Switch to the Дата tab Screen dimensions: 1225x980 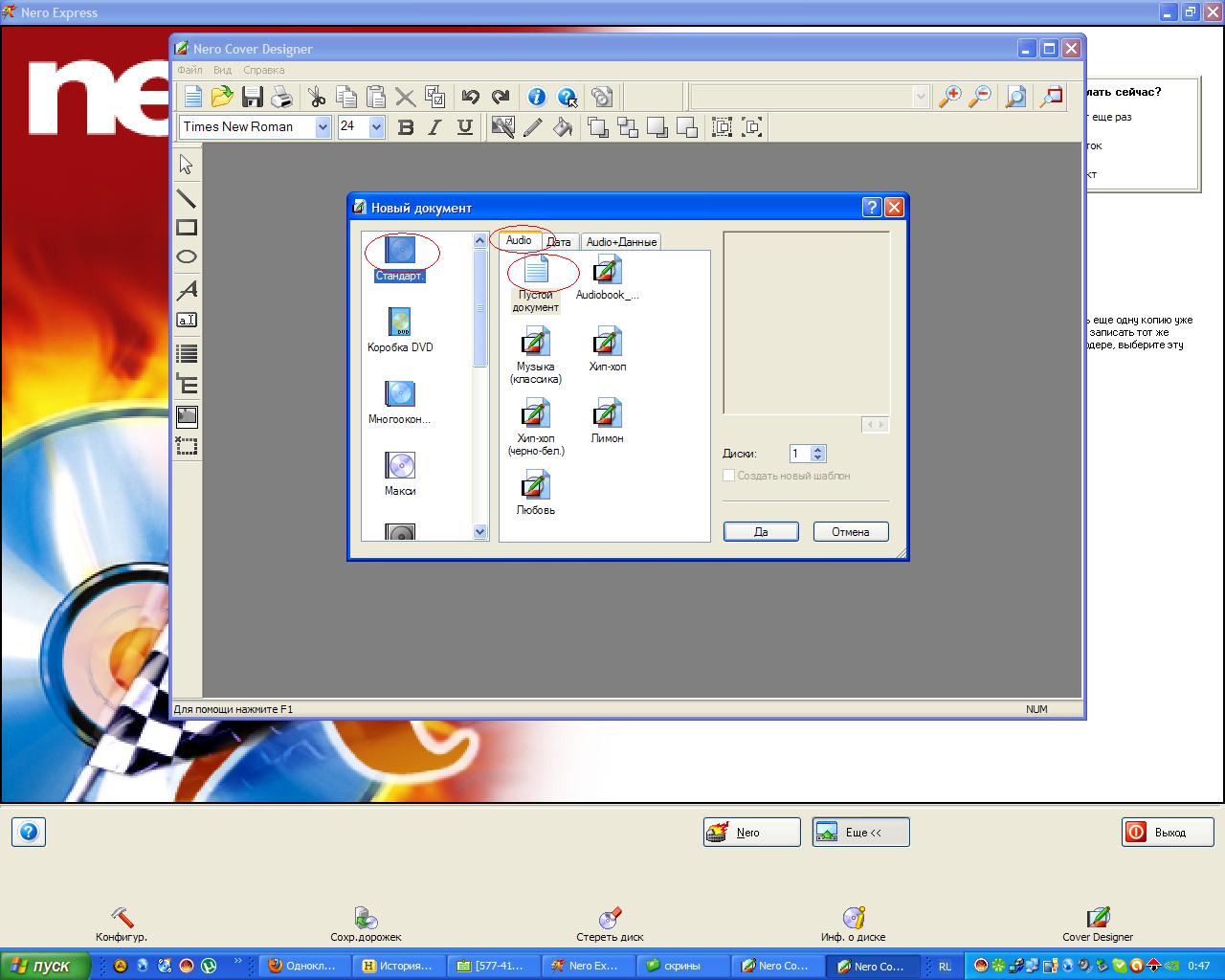[560, 242]
